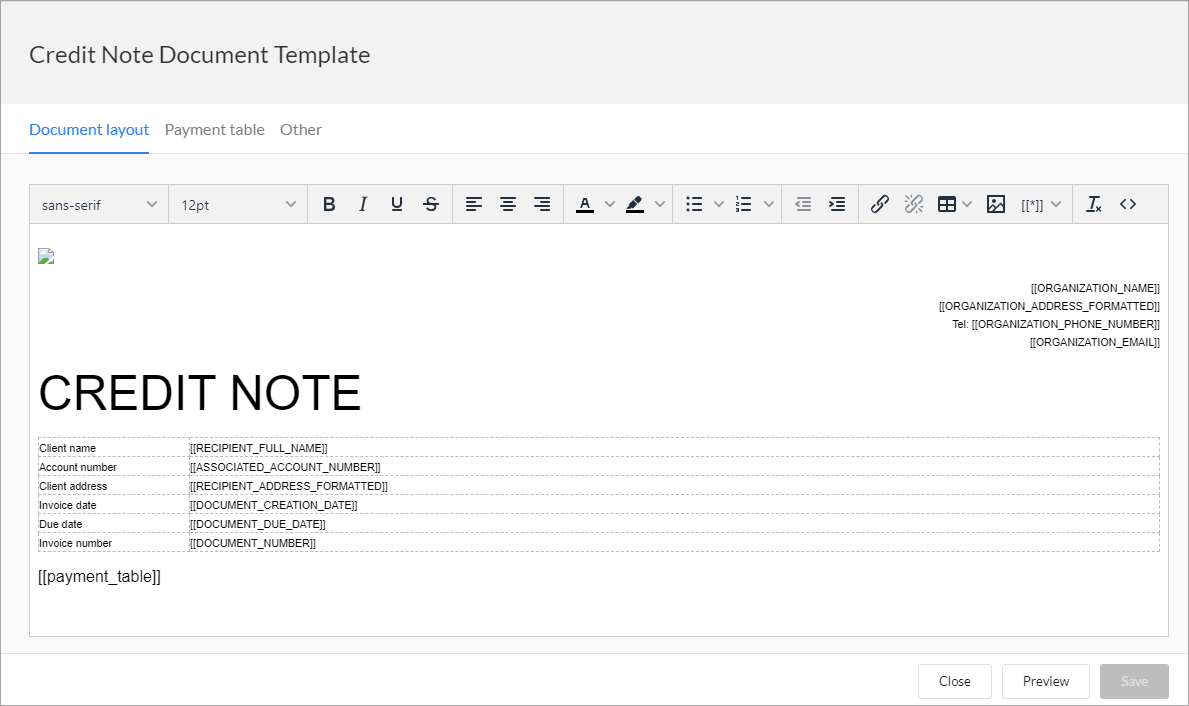Remove the link with the unlink icon
The height and width of the screenshot is (706, 1189).
(x=913, y=204)
